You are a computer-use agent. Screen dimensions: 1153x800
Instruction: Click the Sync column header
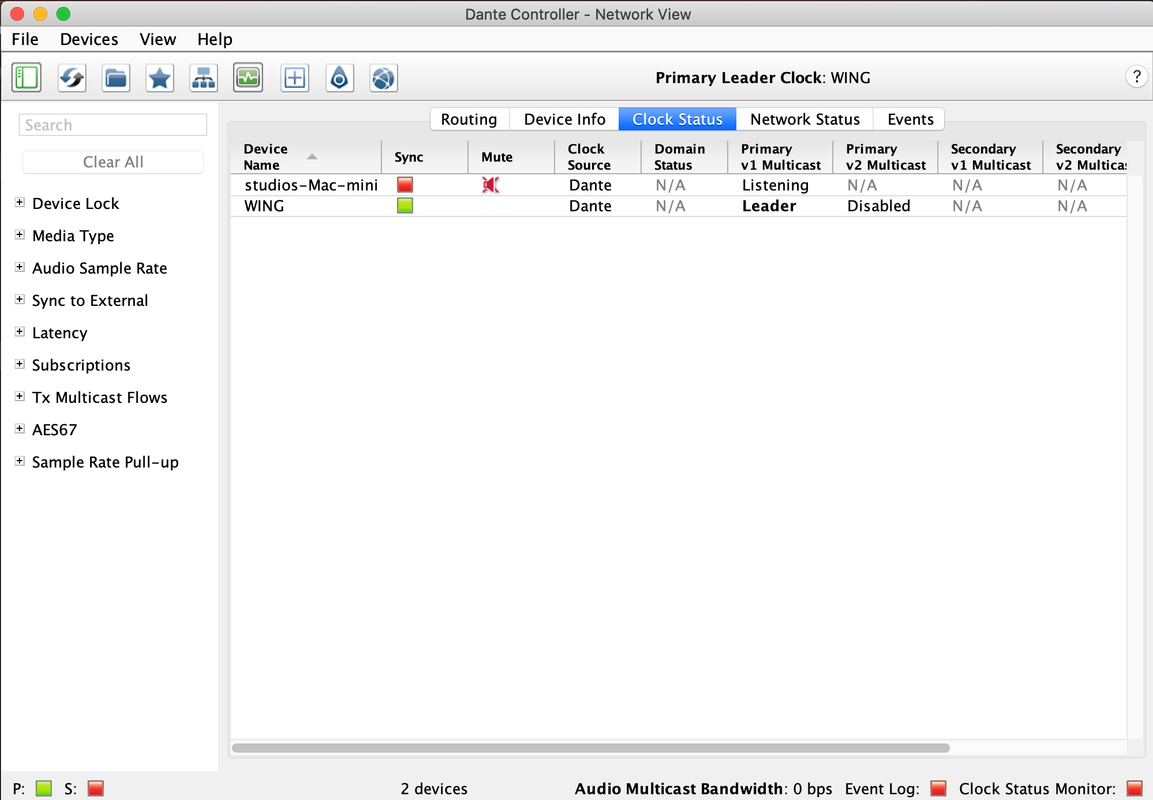coord(424,157)
